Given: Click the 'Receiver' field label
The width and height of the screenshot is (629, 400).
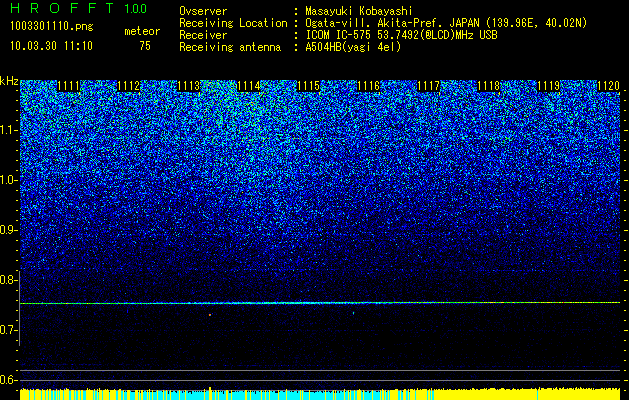Looking at the screenshot, I should [203, 35].
